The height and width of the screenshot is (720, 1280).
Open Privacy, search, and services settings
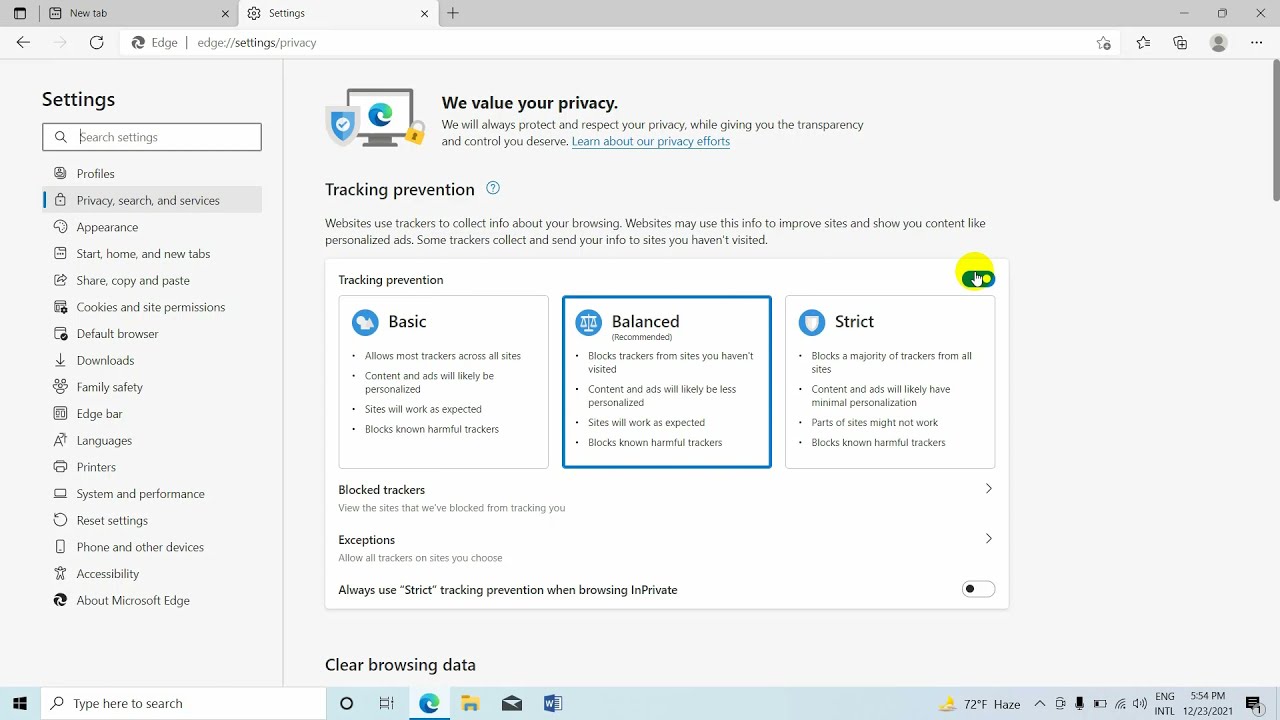[x=152, y=200]
